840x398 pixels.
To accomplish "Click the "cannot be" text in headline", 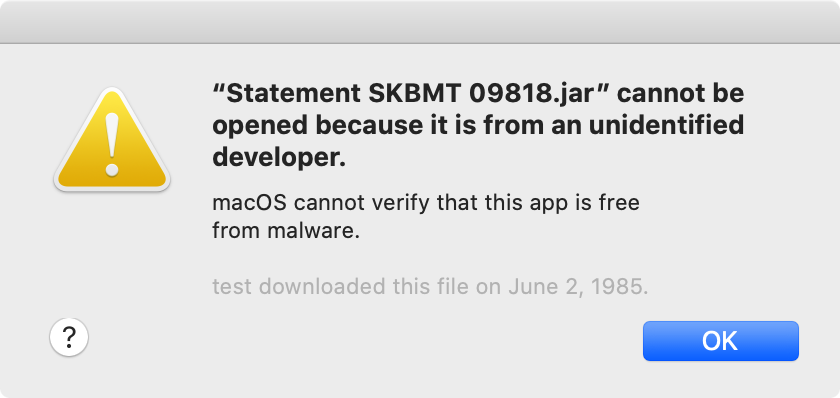I will pyautogui.click(x=680, y=94).
